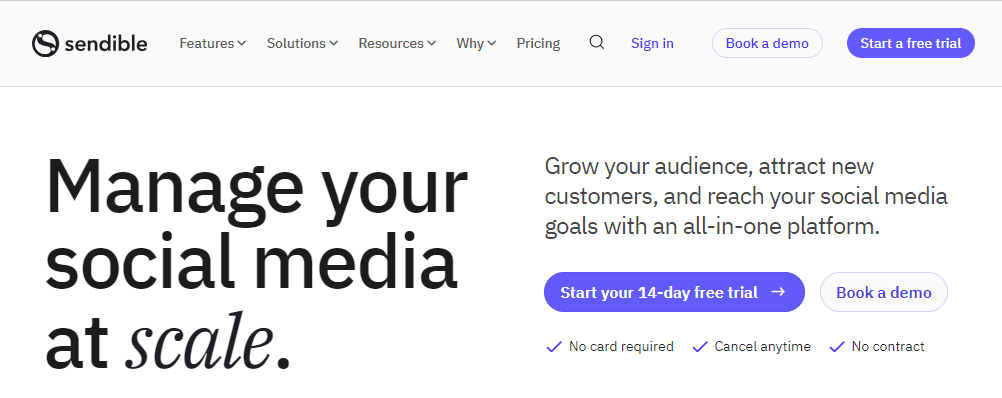
Task: Click the checkmark beside No card required
Action: coord(553,347)
